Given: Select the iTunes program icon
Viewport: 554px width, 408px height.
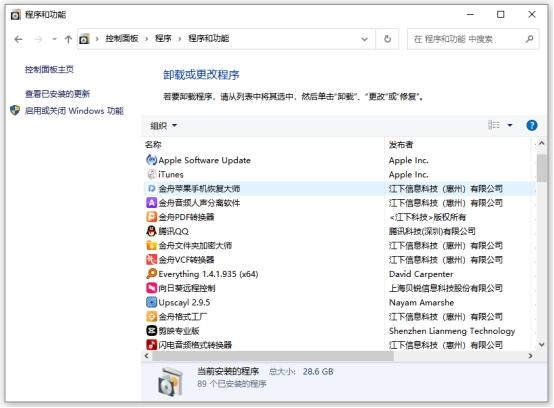Looking at the screenshot, I should [x=151, y=174].
